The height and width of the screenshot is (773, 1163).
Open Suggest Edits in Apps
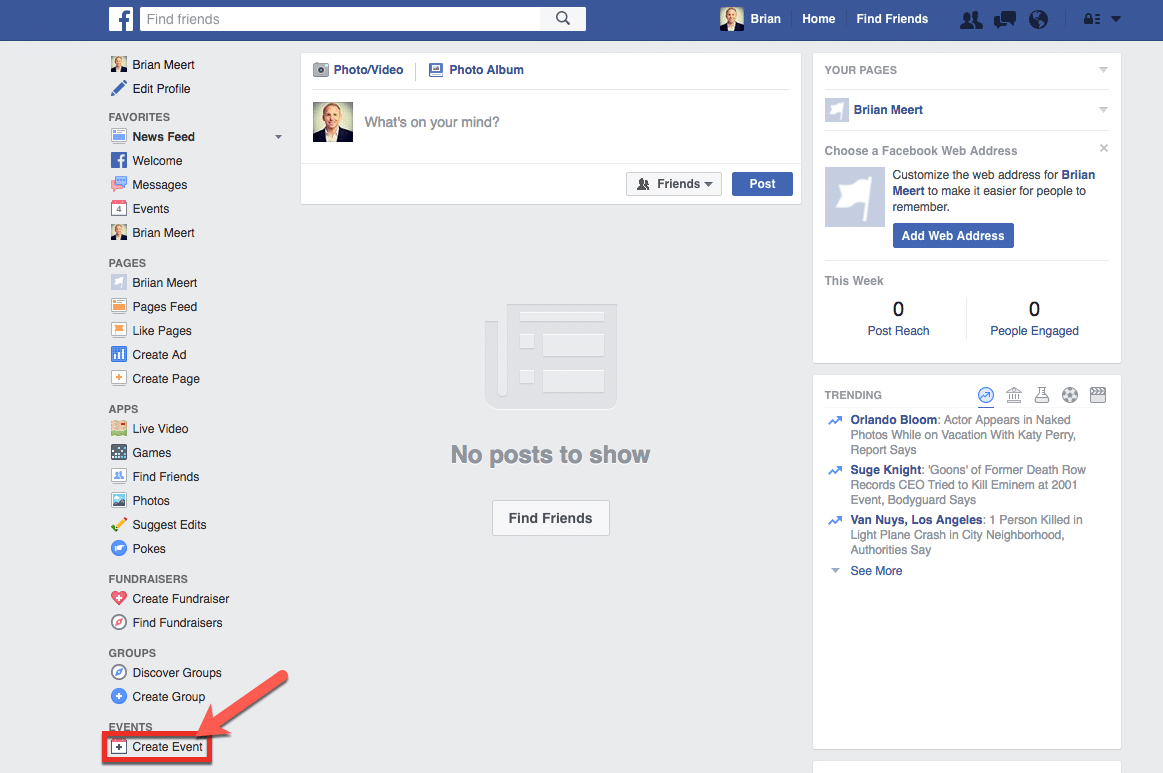coord(168,524)
